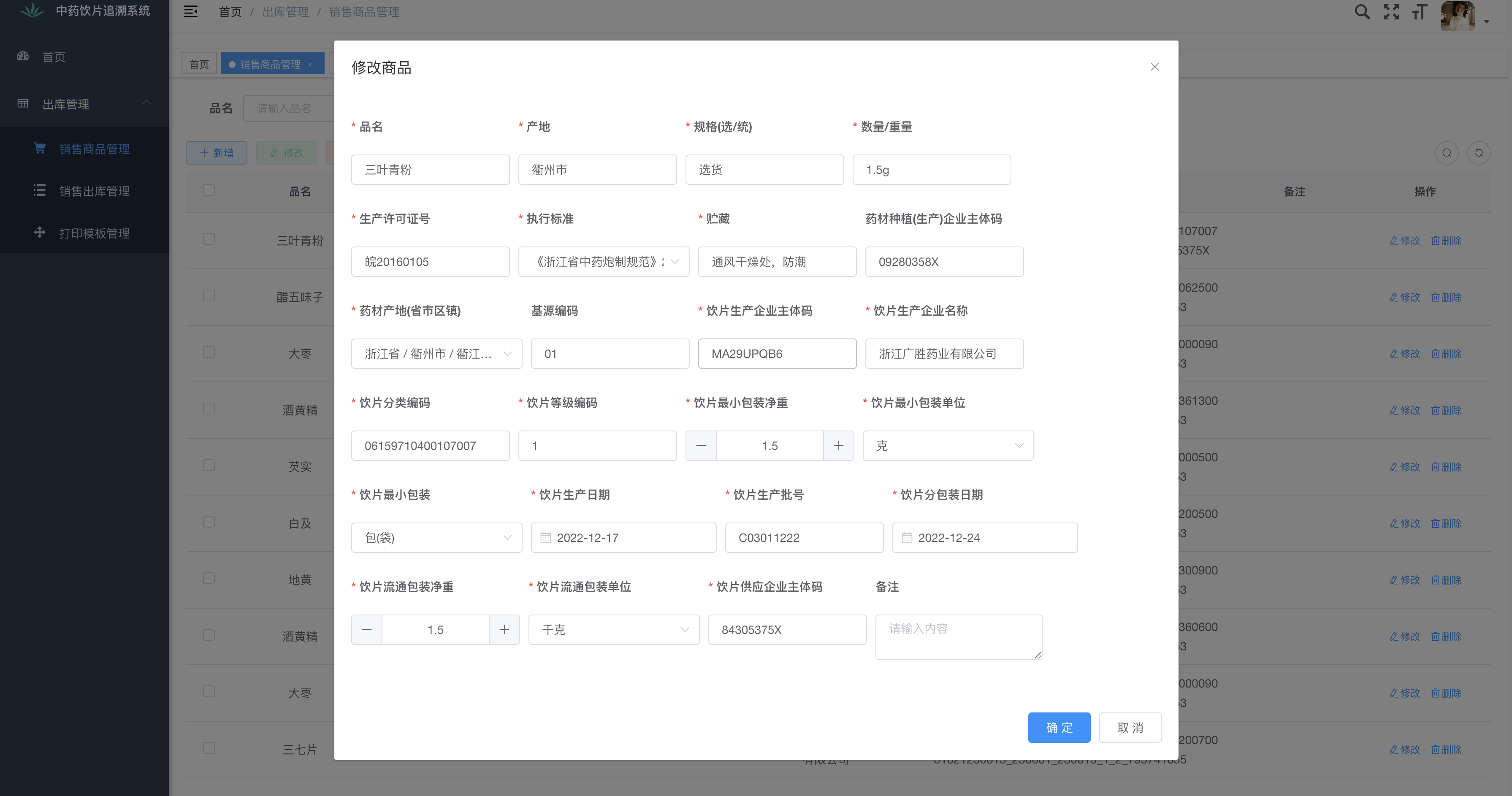Viewport: 1512px width, 796px height.
Task: Check the 三叶青粉 row checkbox
Action: (x=209, y=239)
